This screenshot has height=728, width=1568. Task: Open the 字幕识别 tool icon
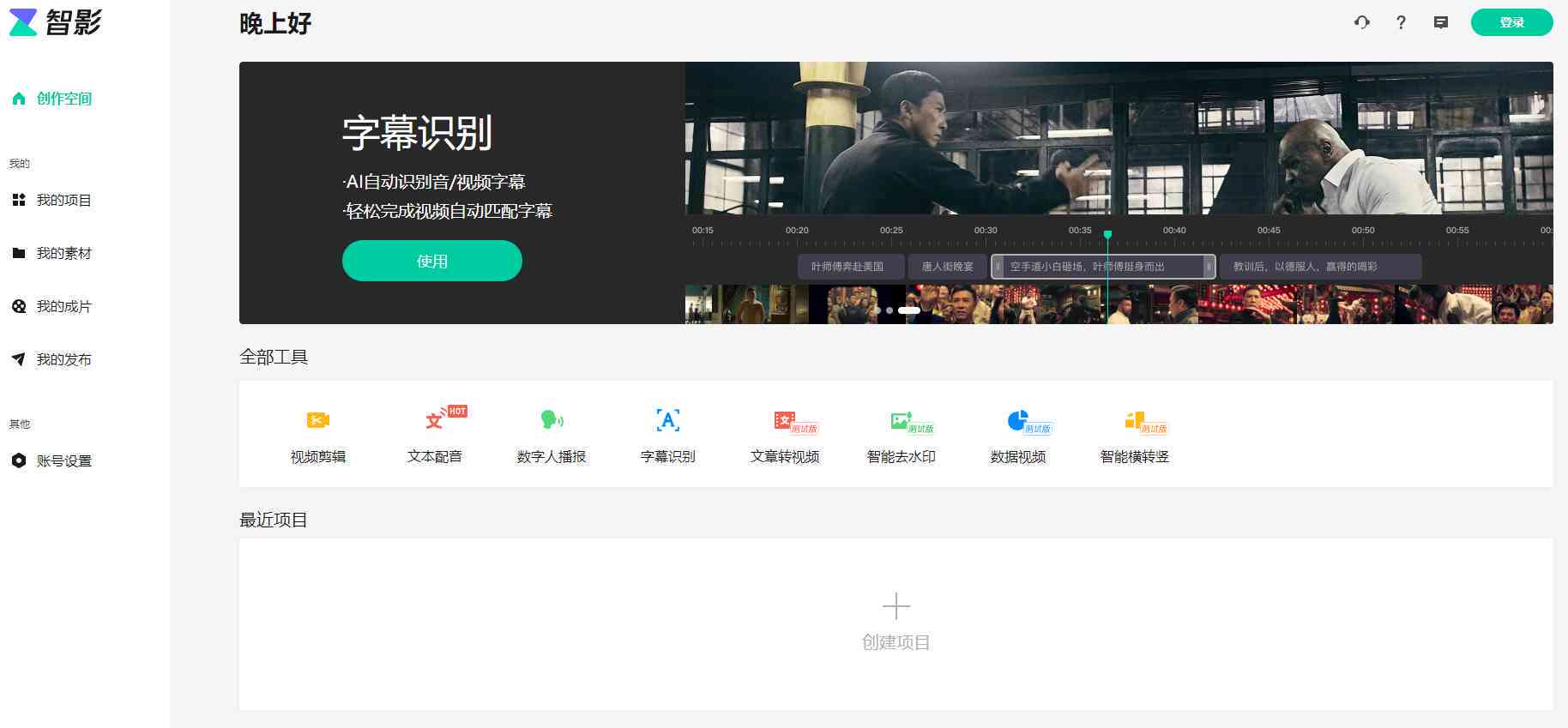click(x=668, y=420)
